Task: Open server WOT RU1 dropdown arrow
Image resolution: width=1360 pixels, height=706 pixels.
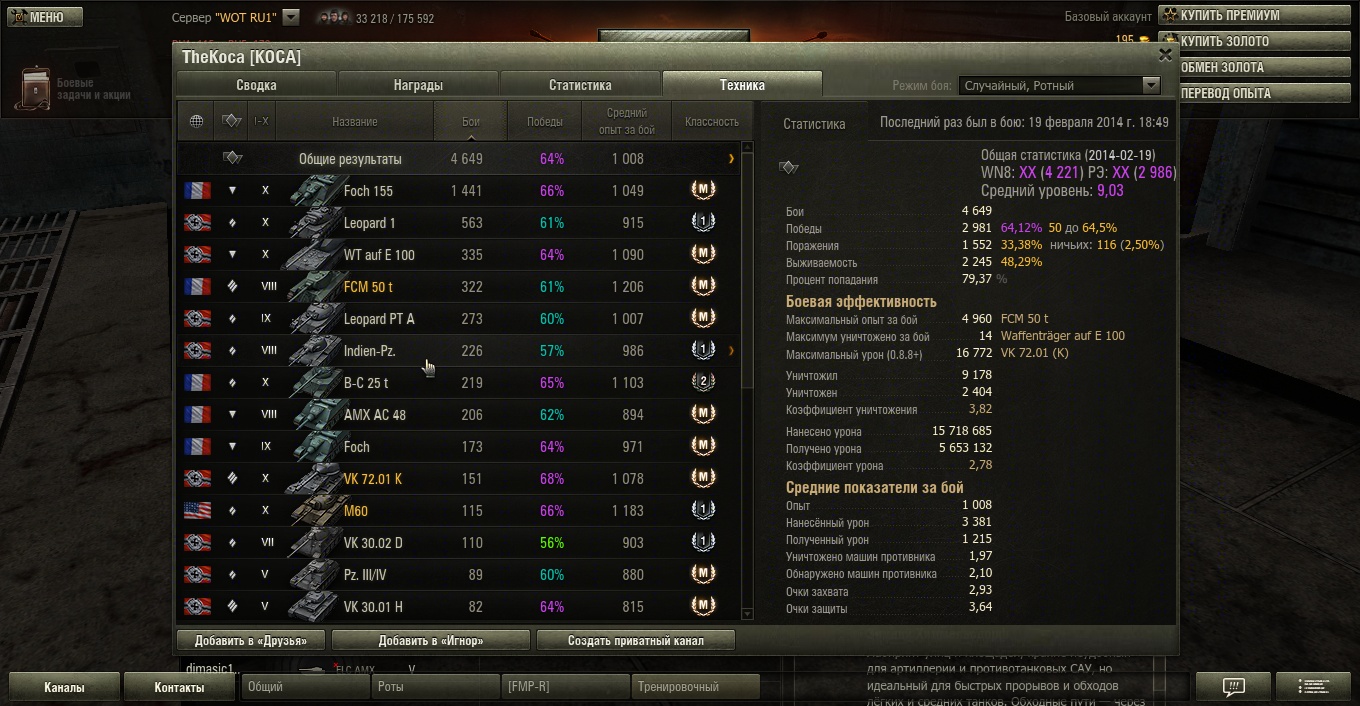Action: point(290,17)
